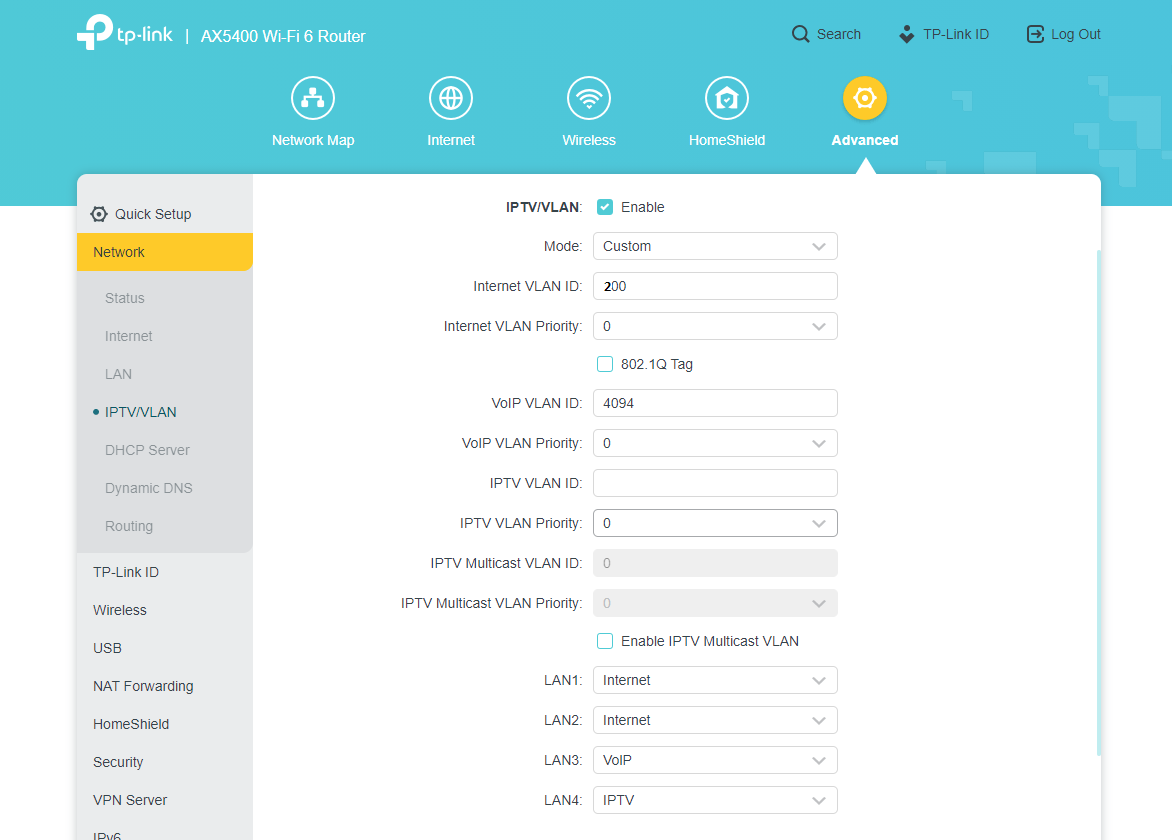Open DHCP Server in the sidebar

click(147, 450)
